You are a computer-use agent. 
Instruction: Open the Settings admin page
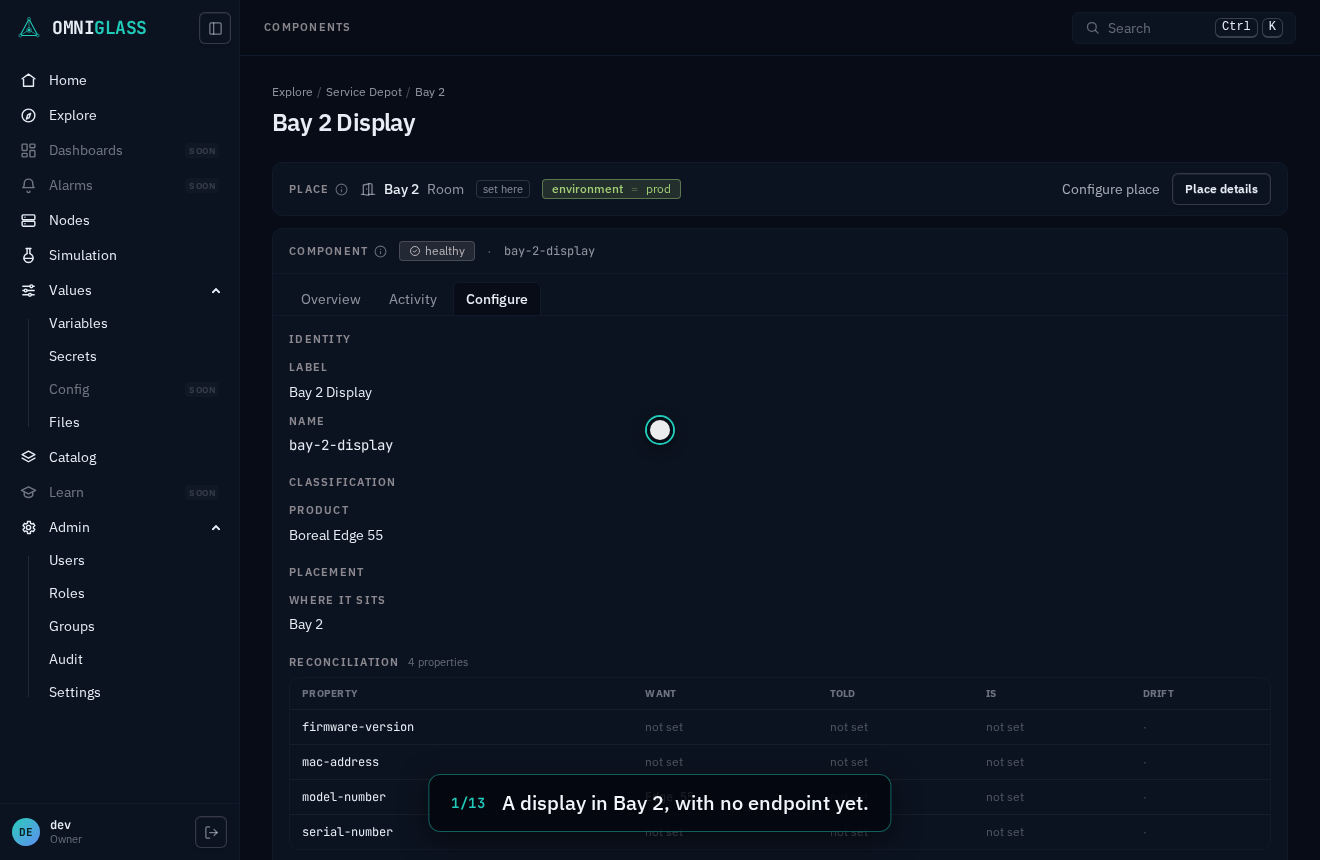point(75,692)
